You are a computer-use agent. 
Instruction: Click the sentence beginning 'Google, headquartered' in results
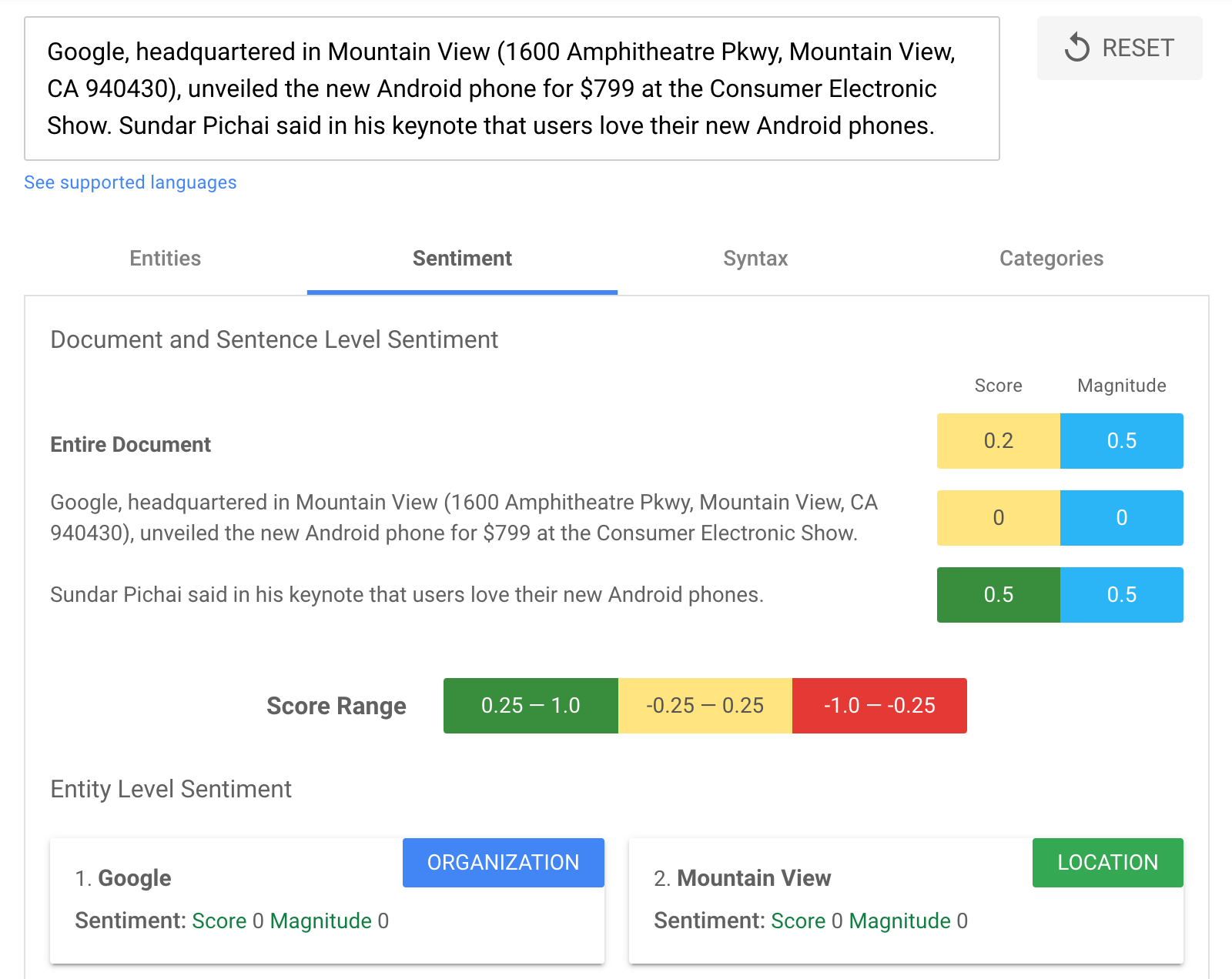[x=464, y=518]
